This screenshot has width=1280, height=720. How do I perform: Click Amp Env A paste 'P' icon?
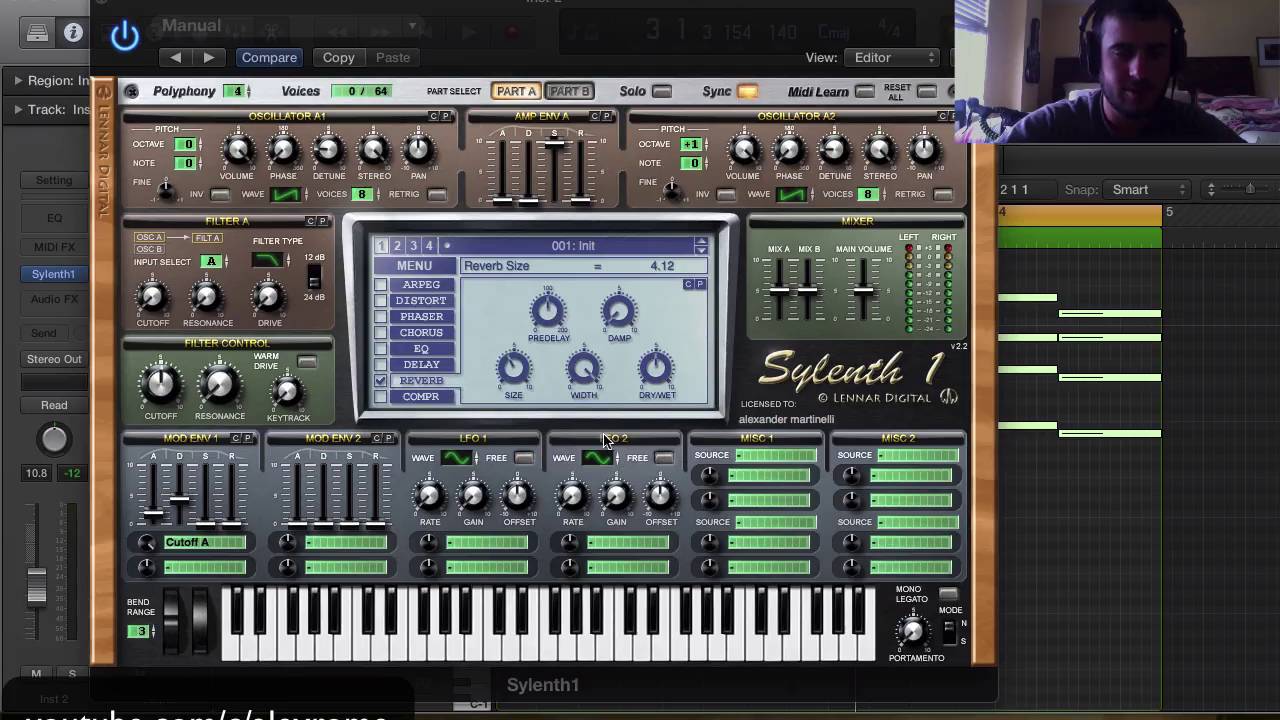tap(606, 116)
